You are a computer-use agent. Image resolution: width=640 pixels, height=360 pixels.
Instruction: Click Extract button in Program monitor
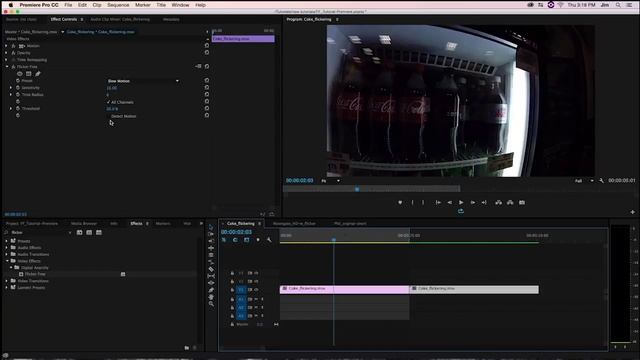(x=510, y=202)
